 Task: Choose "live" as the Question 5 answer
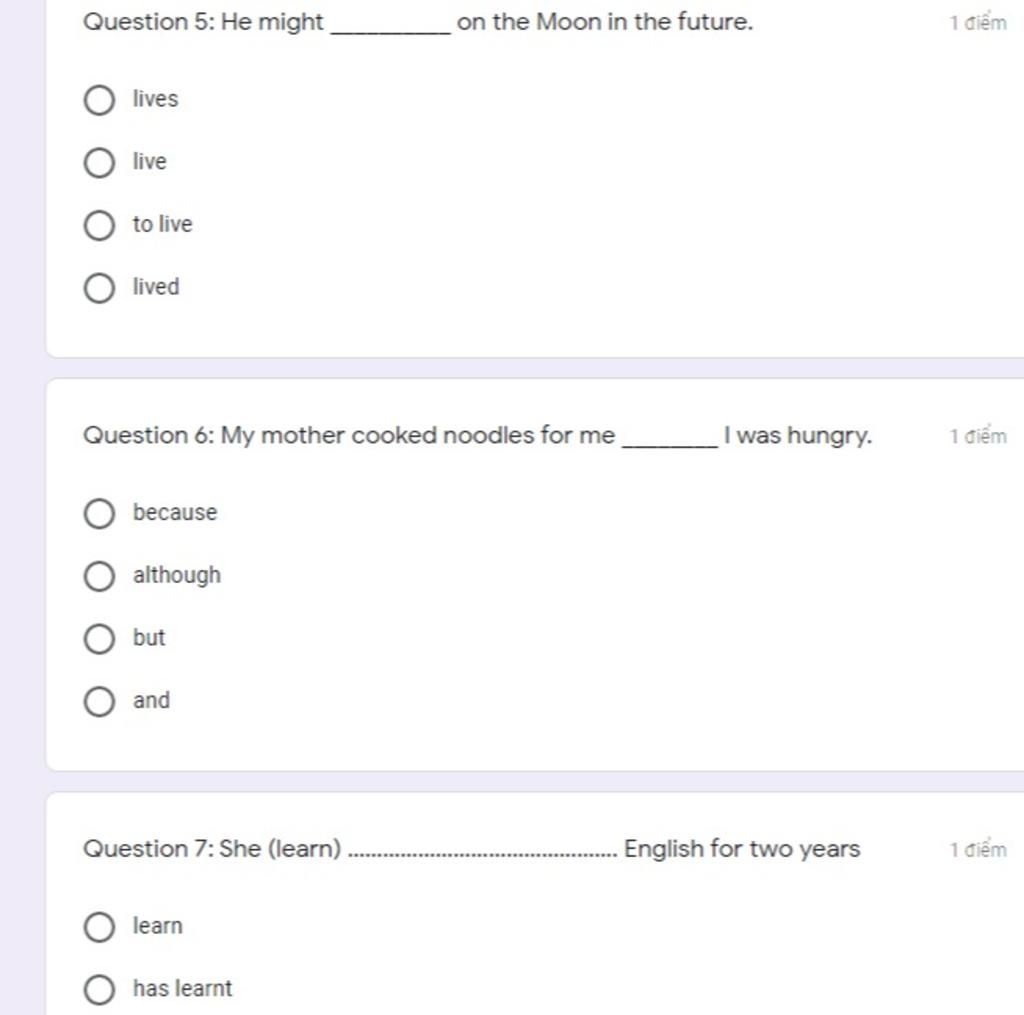(99, 163)
